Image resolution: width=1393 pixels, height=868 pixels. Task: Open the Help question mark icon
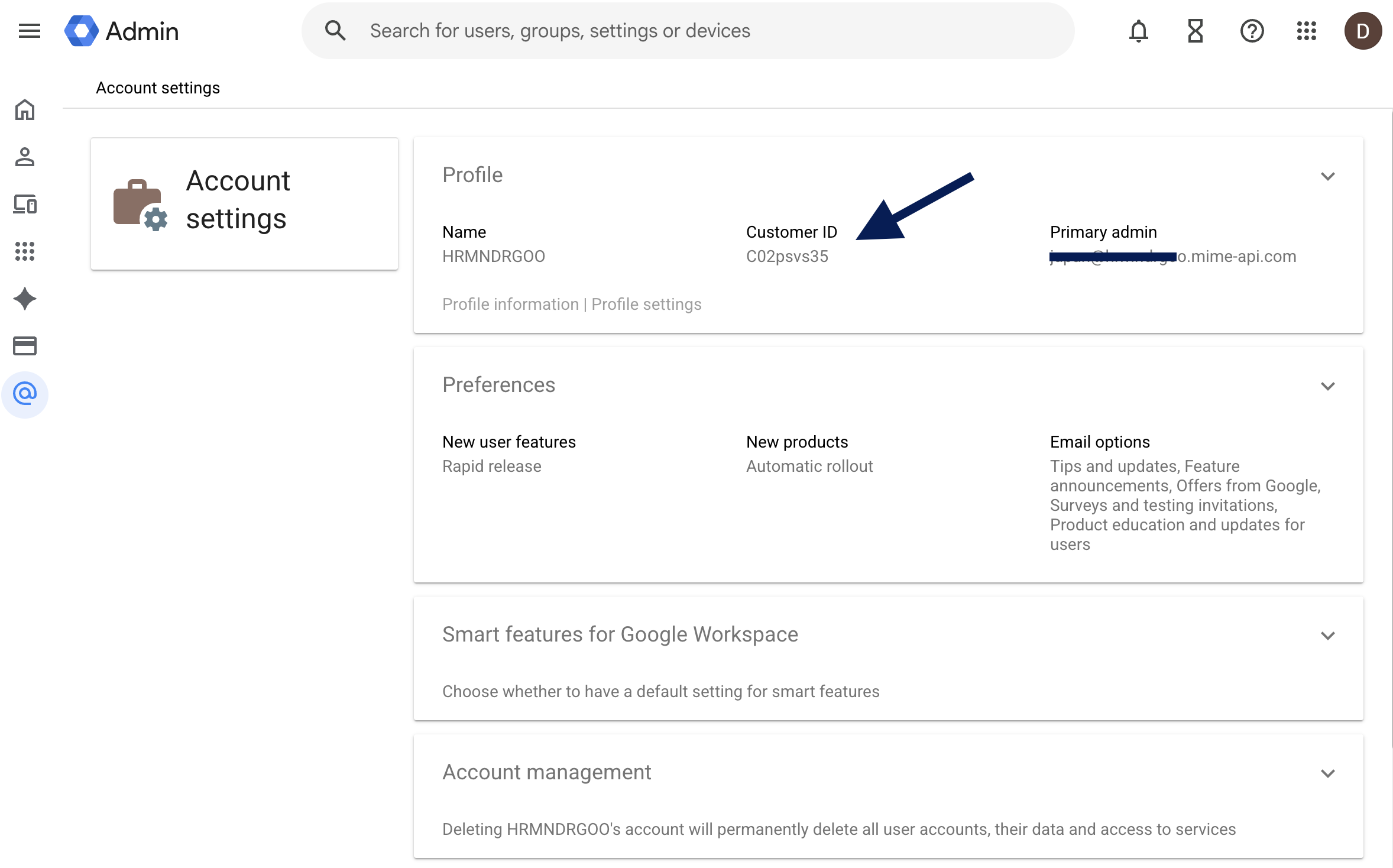tap(1252, 31)
